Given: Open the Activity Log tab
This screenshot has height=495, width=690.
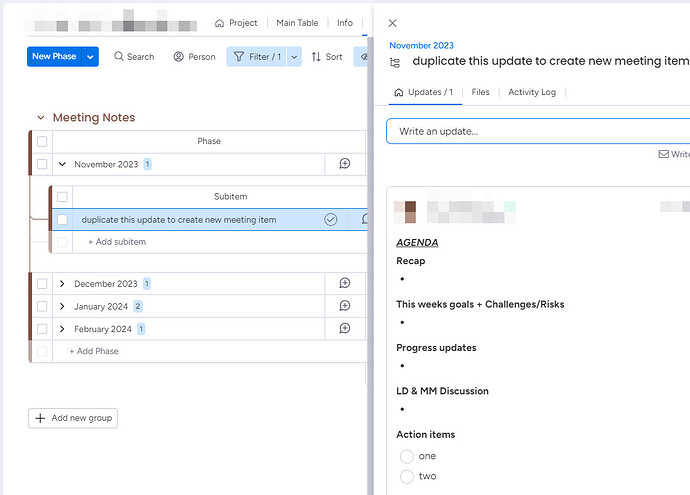Looking at the screenshot, I should pyautogui.click(x=532, y=92).
